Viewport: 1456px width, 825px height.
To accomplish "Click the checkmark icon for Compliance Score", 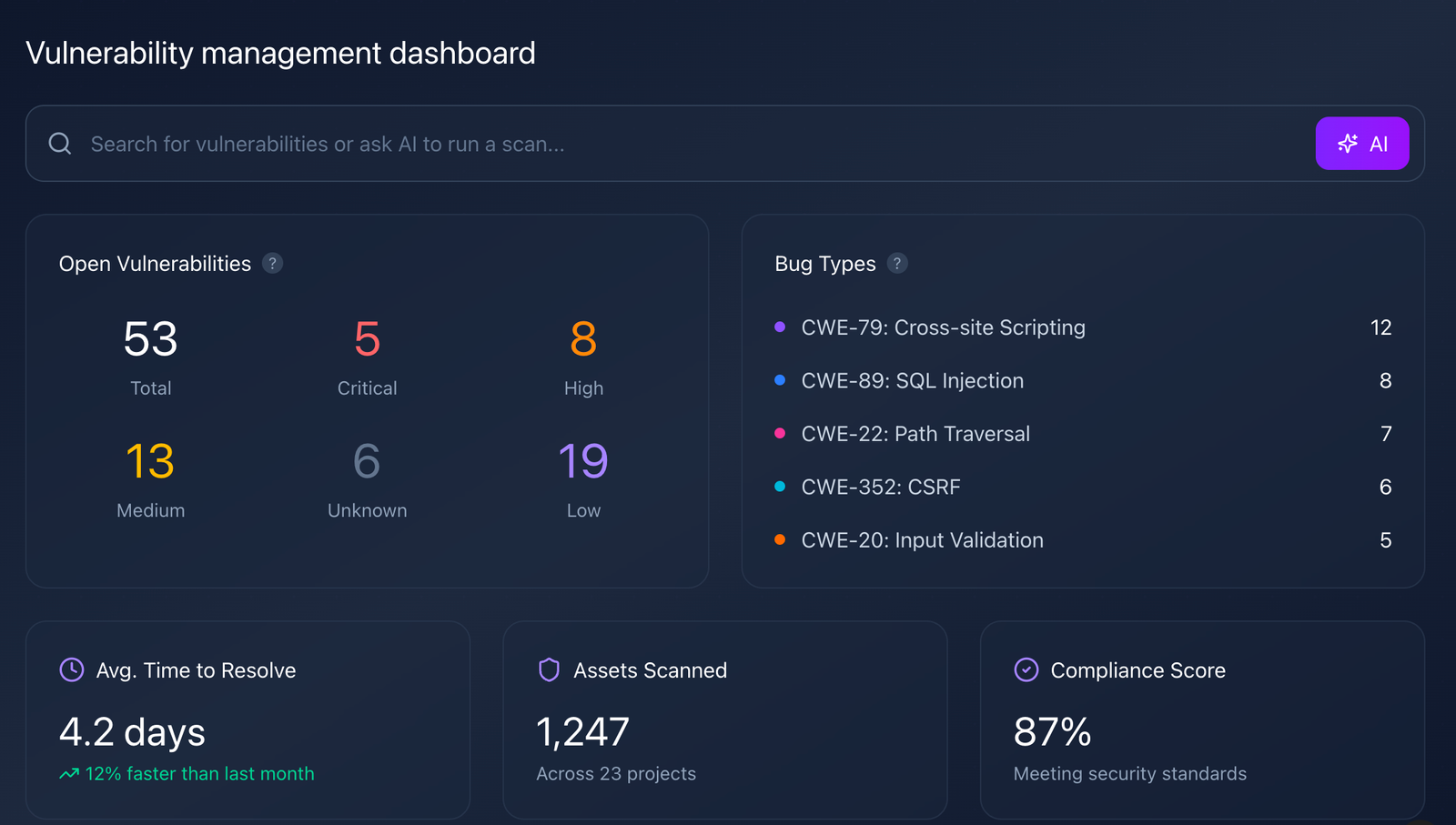I will point(1026,670).
